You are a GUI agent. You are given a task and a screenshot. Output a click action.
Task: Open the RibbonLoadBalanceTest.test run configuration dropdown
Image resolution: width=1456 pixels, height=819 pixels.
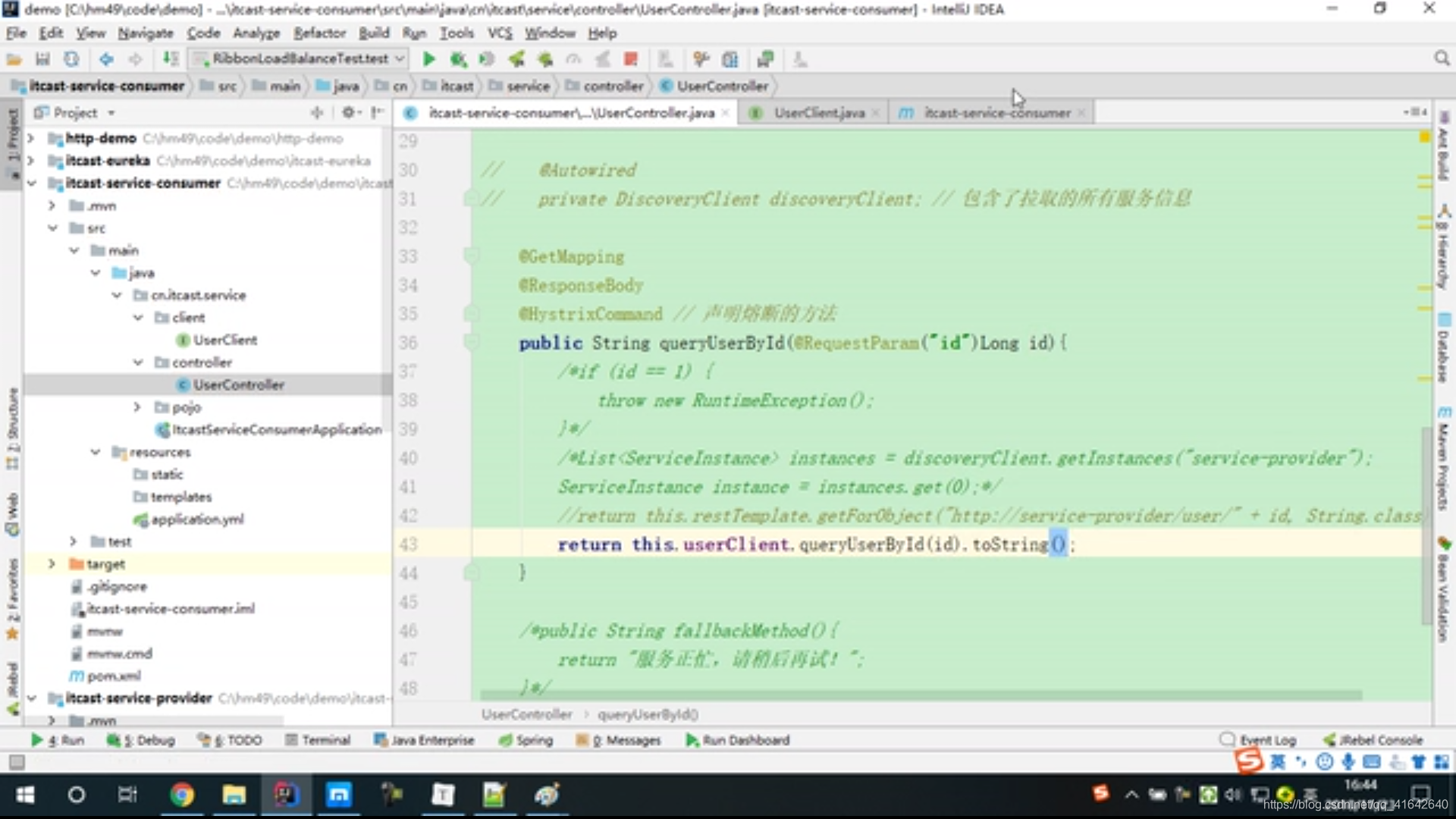coord(300,59)
